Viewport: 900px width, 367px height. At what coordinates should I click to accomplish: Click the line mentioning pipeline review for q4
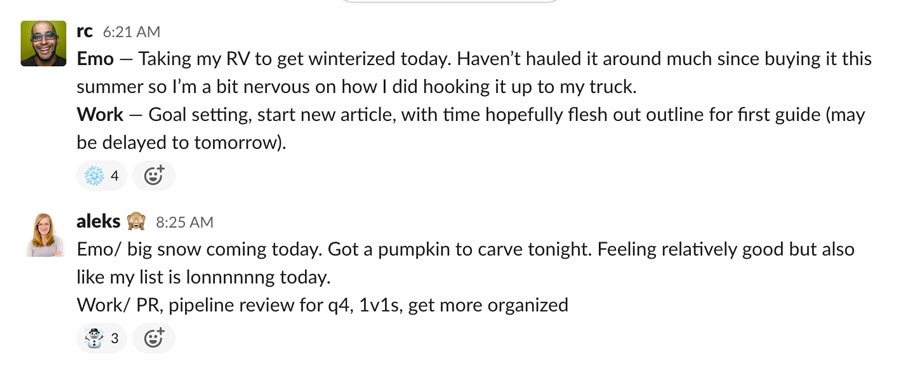[323, 305]
